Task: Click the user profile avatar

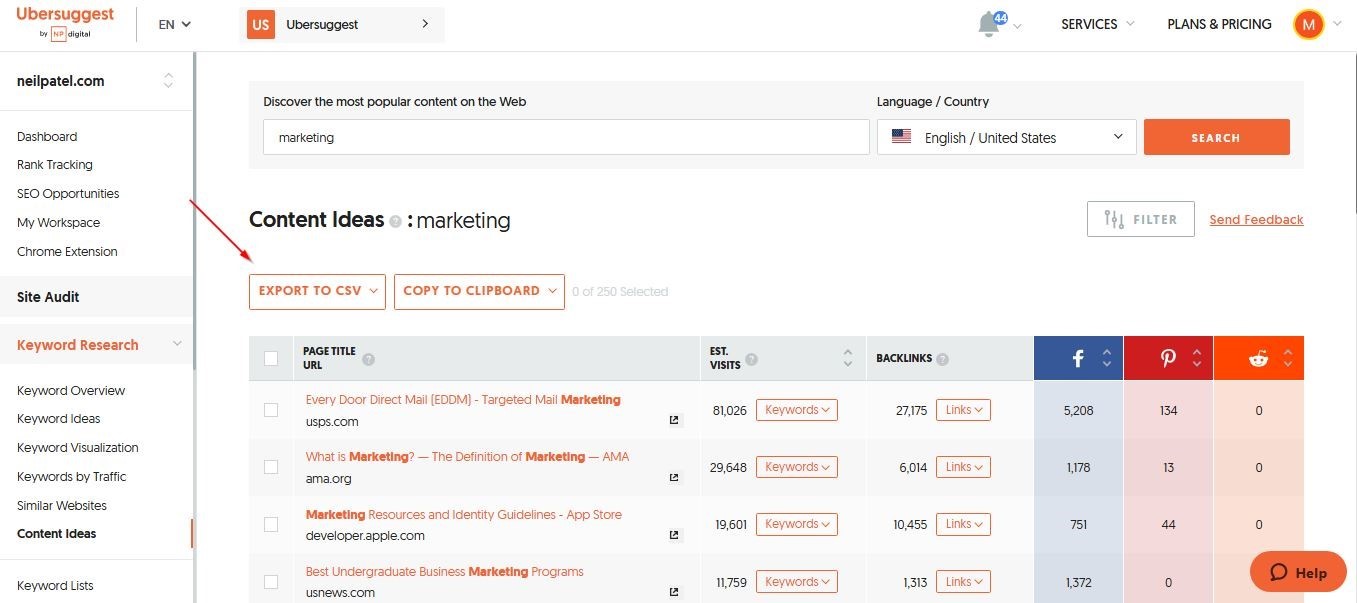Action: pos(1308,24)
